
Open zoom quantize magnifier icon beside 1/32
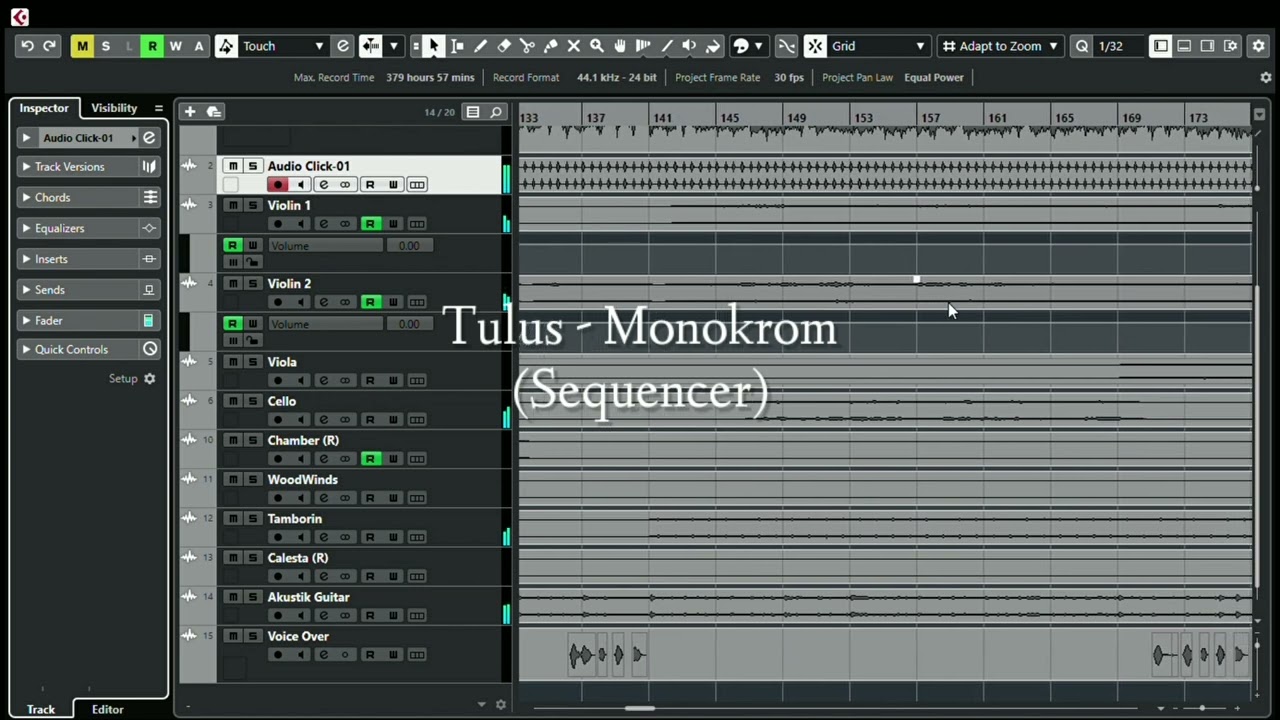tap(1082, 46)
